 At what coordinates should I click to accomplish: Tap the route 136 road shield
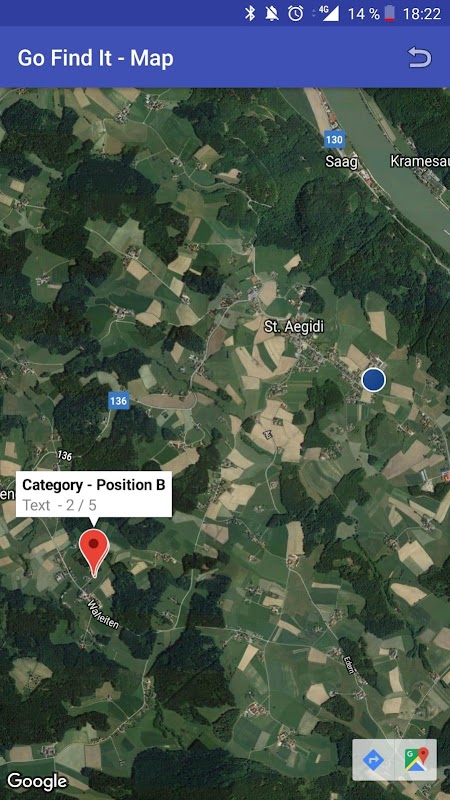coord(118,401)
